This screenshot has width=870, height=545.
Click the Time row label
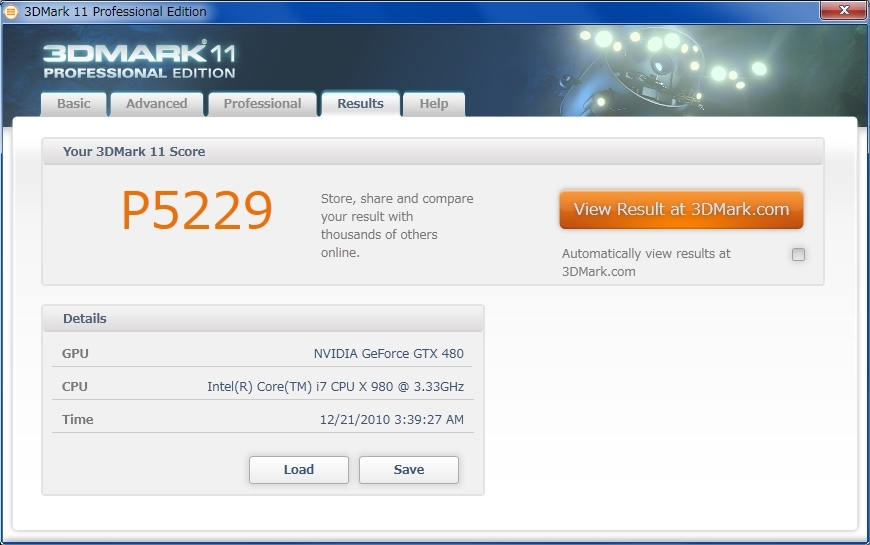[78, 420]
